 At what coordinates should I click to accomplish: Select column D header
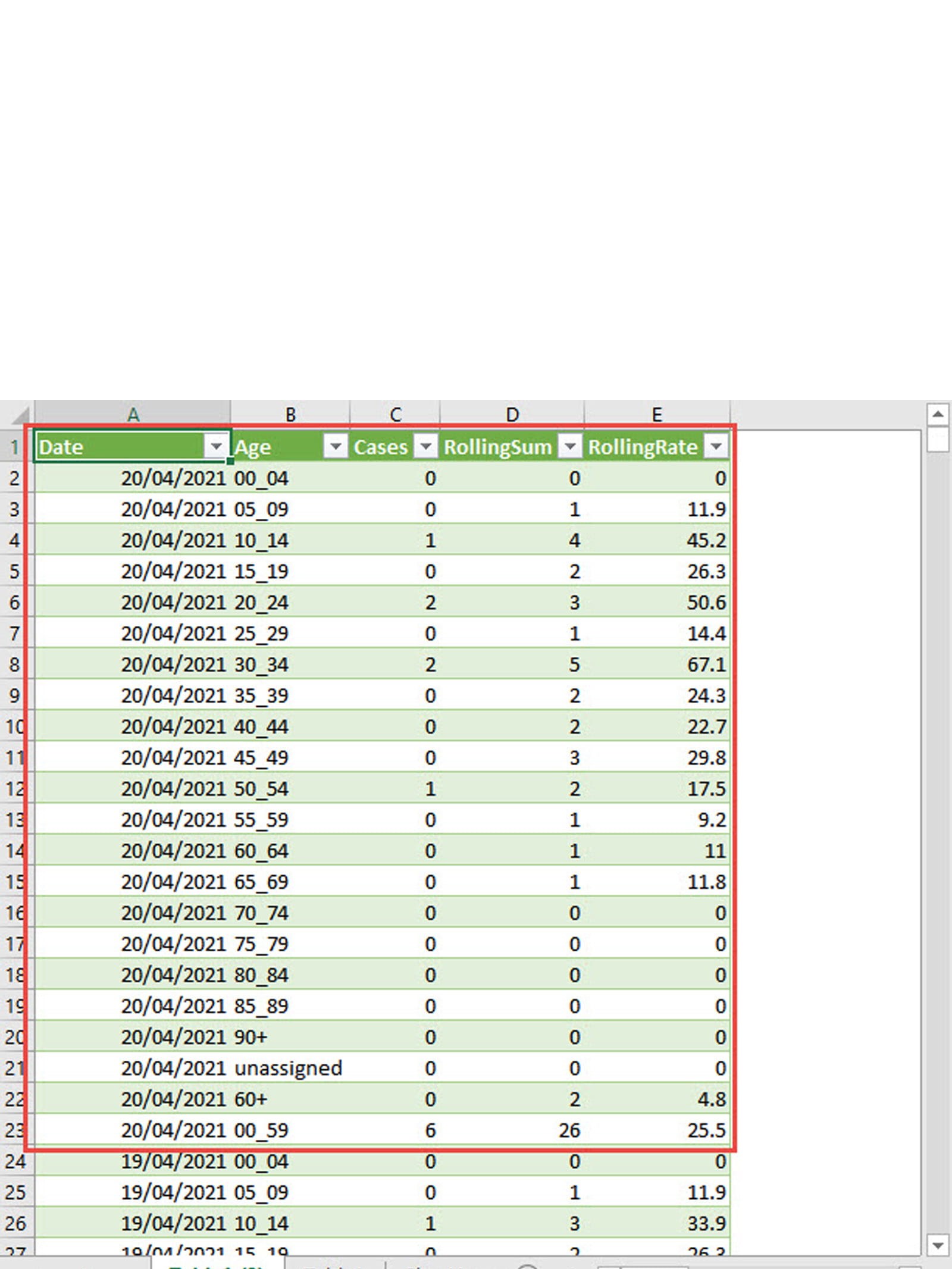[x=512, y=414]
